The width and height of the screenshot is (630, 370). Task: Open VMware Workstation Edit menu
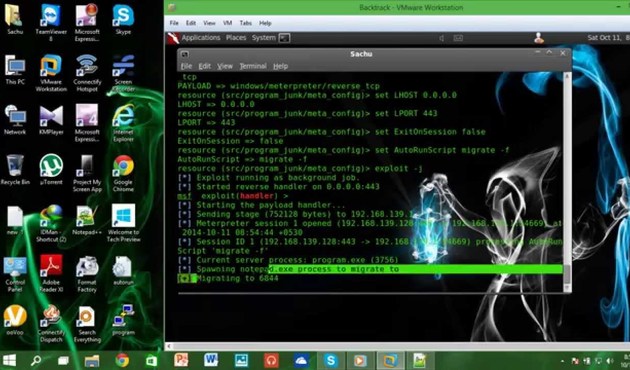pyautogui.click(x=191, y=23)
